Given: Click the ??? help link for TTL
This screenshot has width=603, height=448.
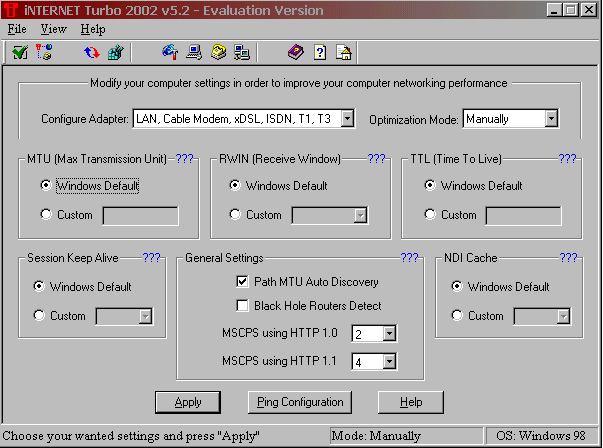Looking at the screenshot, I should click(567, 158).
